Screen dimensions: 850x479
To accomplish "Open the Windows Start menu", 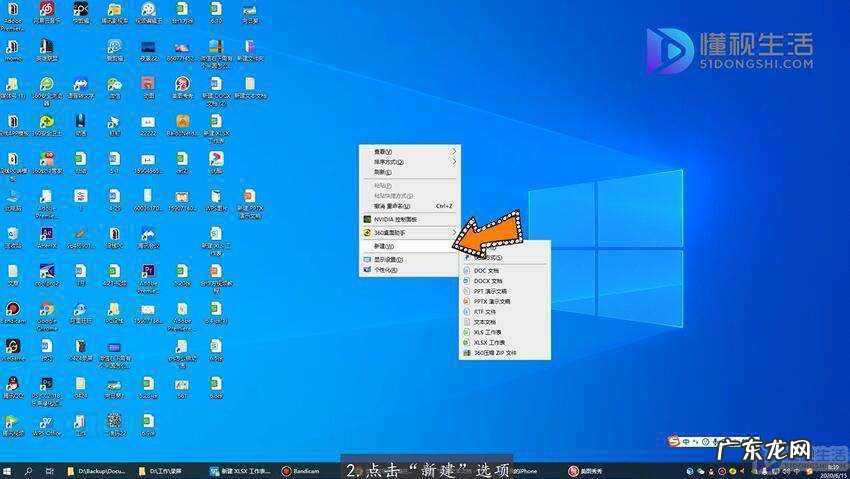I will [x=8, y=470].
